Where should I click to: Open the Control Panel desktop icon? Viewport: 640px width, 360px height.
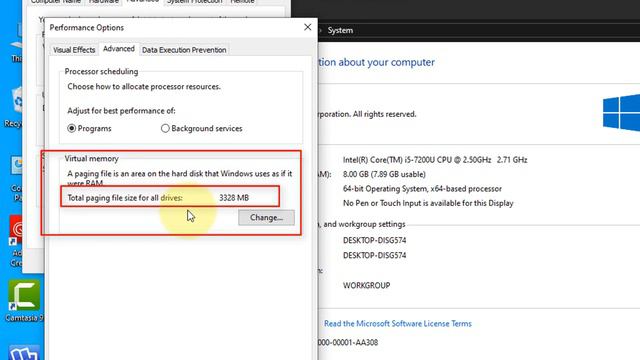point(17,179)
